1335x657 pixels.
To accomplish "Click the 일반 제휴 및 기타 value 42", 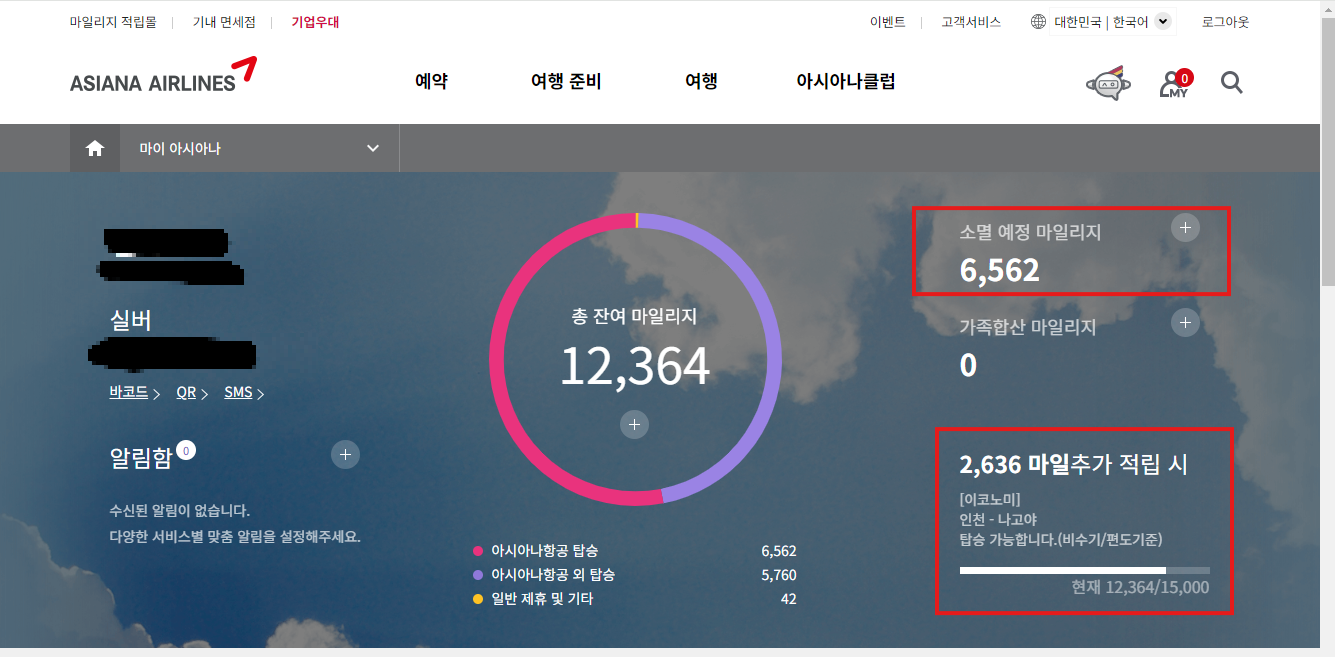I will 788,599.
